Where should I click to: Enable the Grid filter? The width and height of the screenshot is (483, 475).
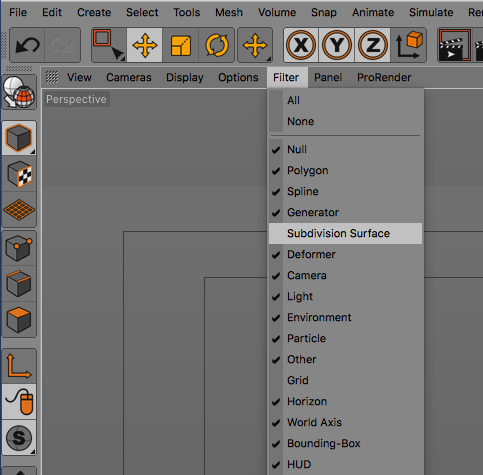tap(345, 380)
